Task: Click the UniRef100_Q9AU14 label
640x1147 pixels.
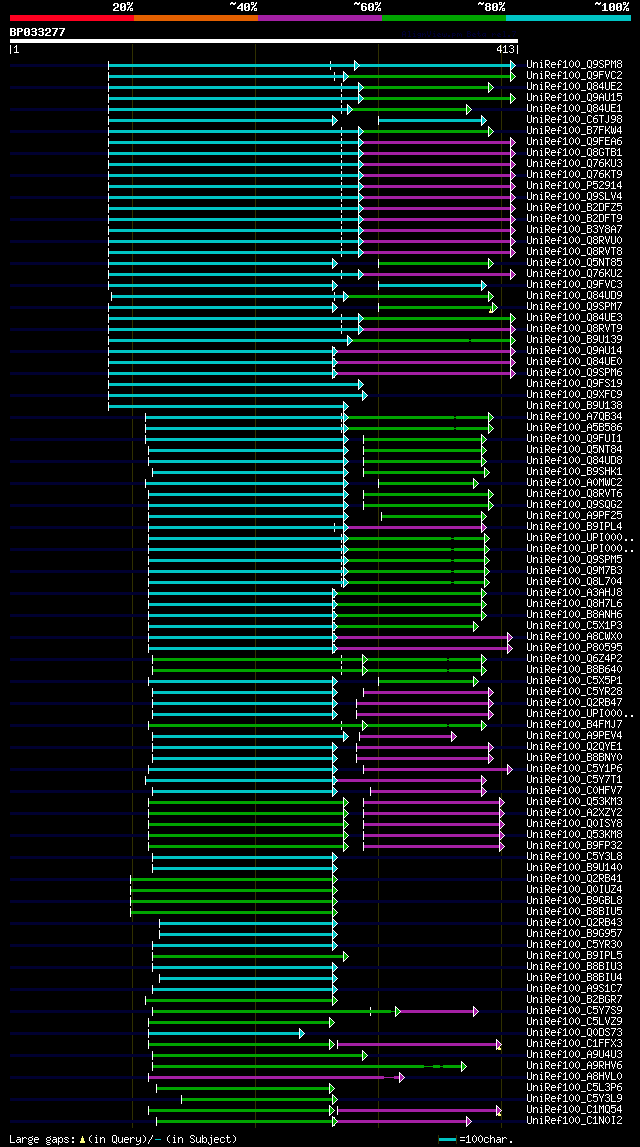Action: tap(574, 350)
